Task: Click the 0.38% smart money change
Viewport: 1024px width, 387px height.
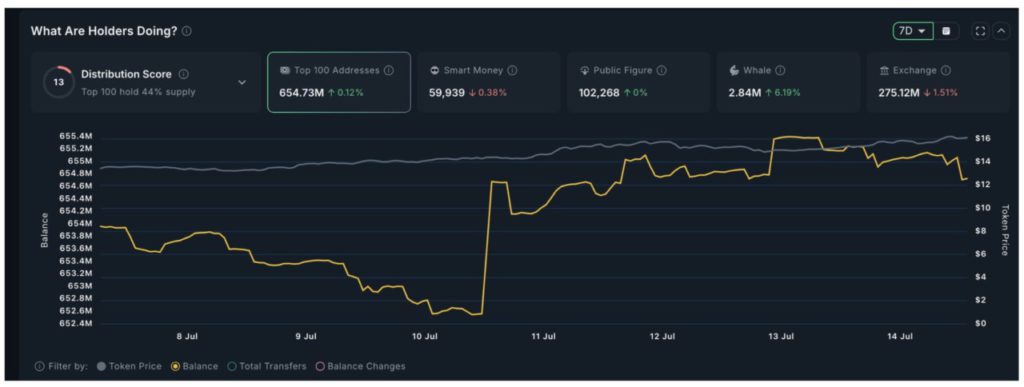Action: point(492,93)
